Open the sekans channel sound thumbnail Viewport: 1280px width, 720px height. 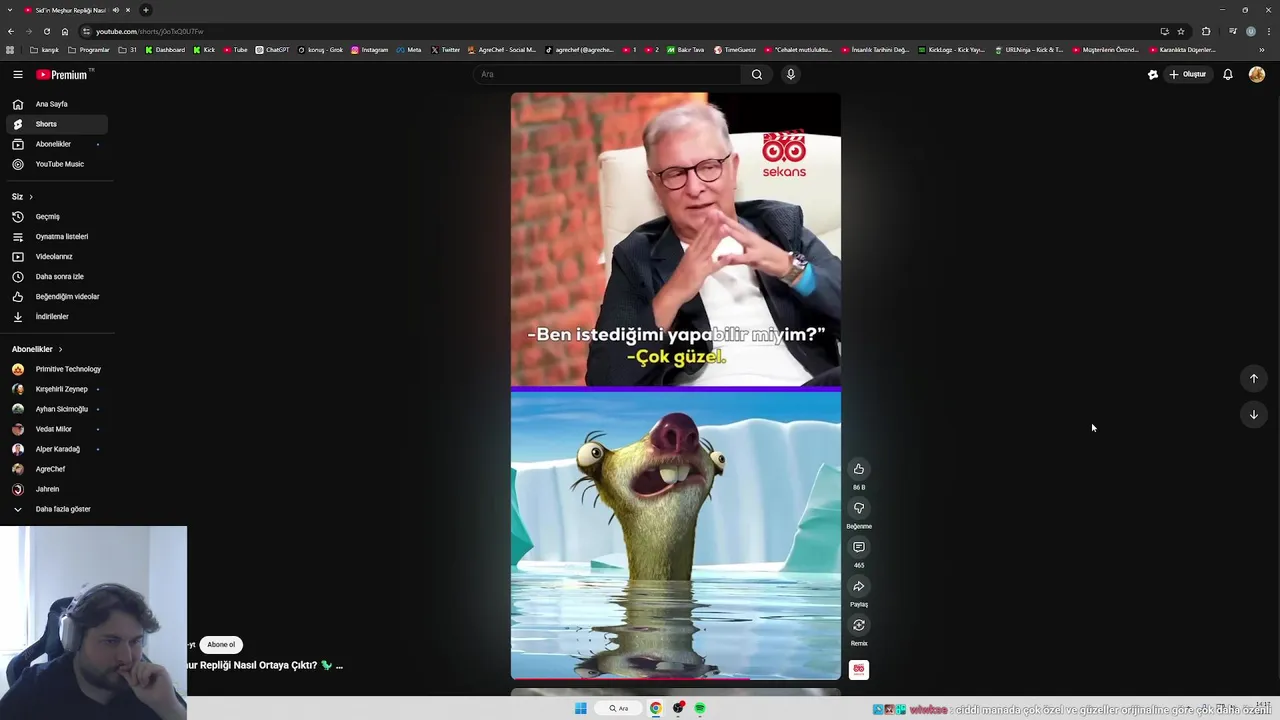click(x=859, y=669)
